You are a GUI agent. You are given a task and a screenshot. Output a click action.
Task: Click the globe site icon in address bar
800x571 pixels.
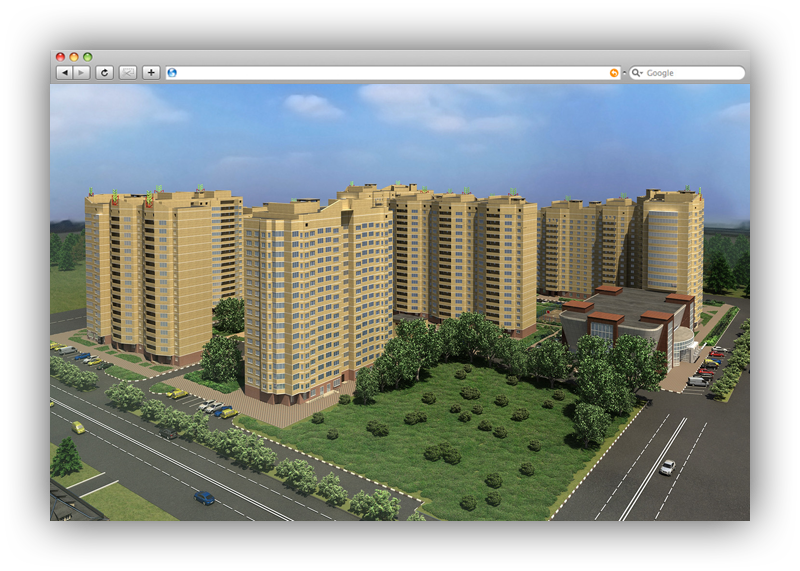pos(172,73)
